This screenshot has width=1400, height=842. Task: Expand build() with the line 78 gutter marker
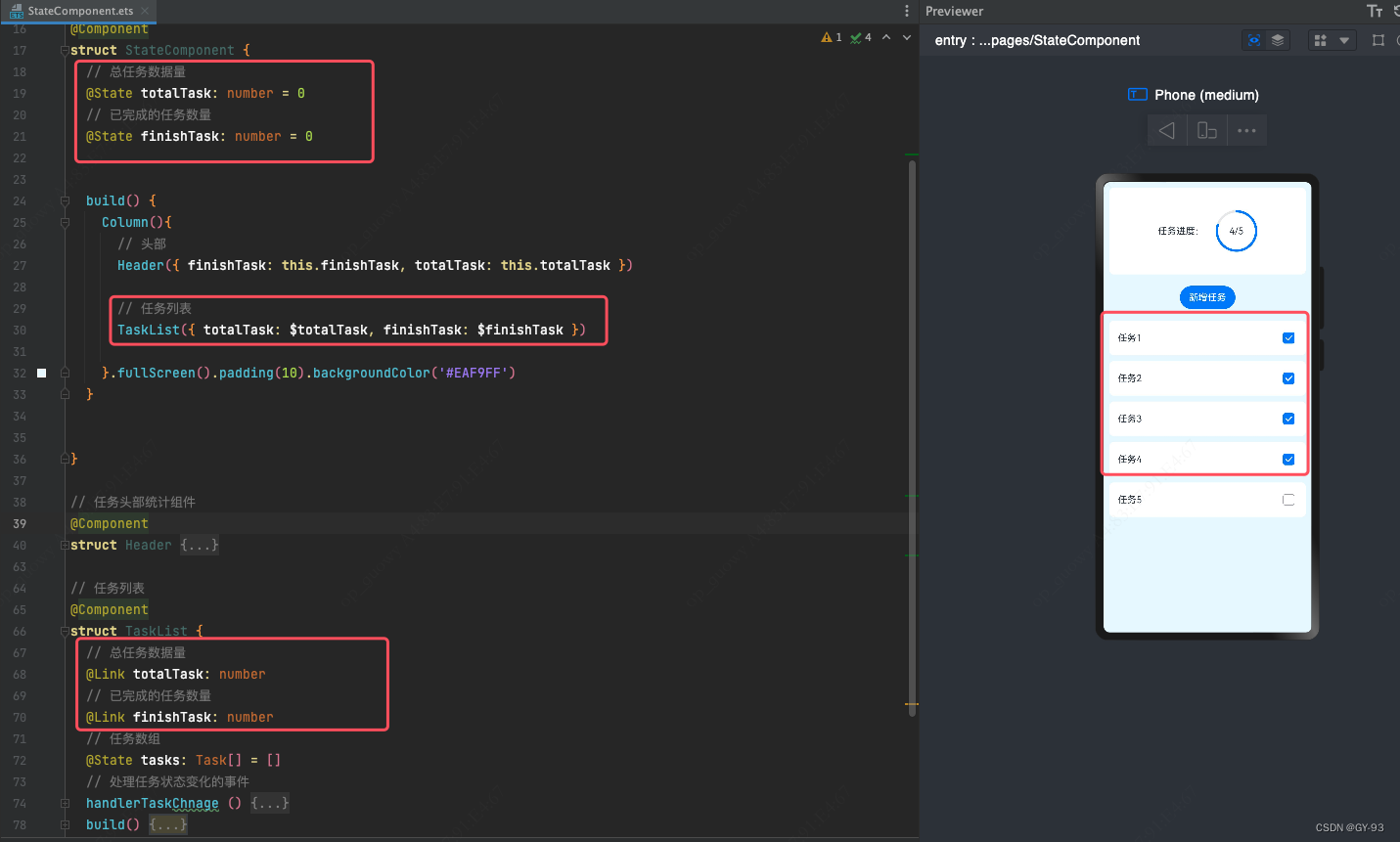point(65,824)
